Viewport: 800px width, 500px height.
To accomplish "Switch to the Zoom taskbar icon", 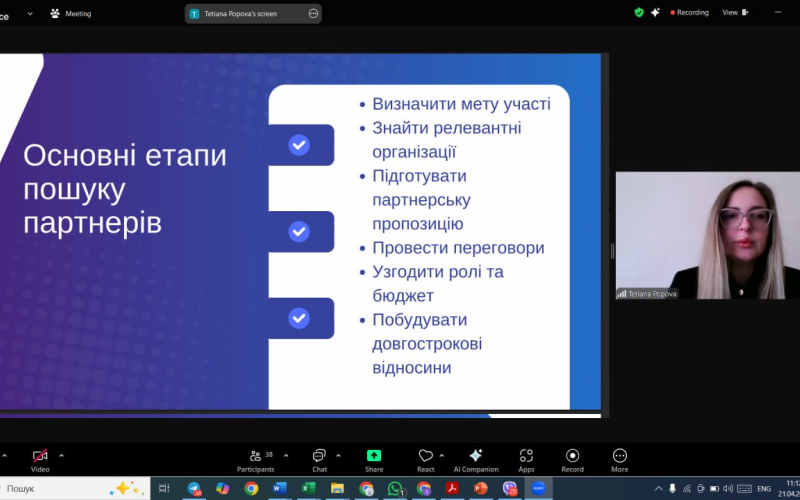I will (x=538, y=488).
